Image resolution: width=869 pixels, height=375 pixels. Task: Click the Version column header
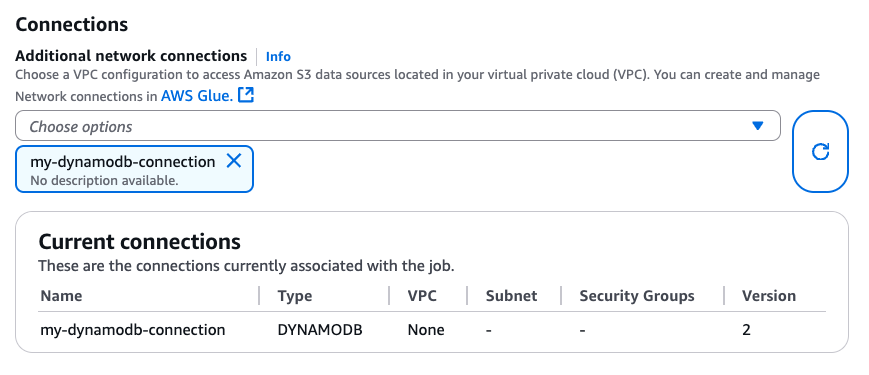769,296
